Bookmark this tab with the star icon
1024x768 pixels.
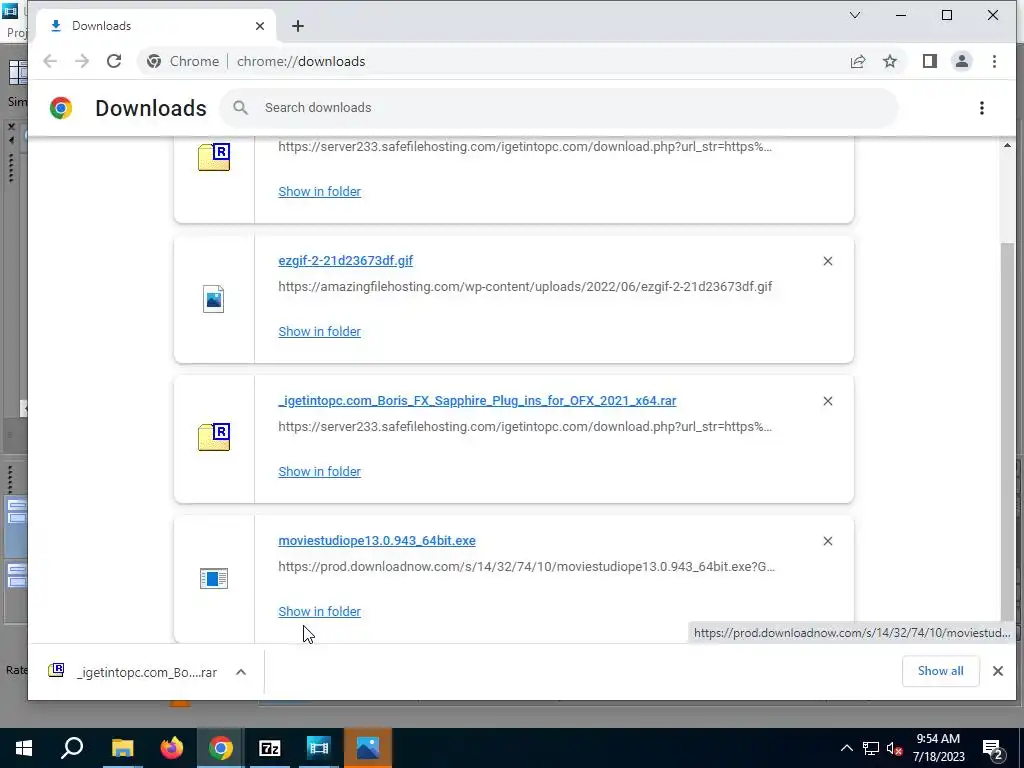pos(889,61)
